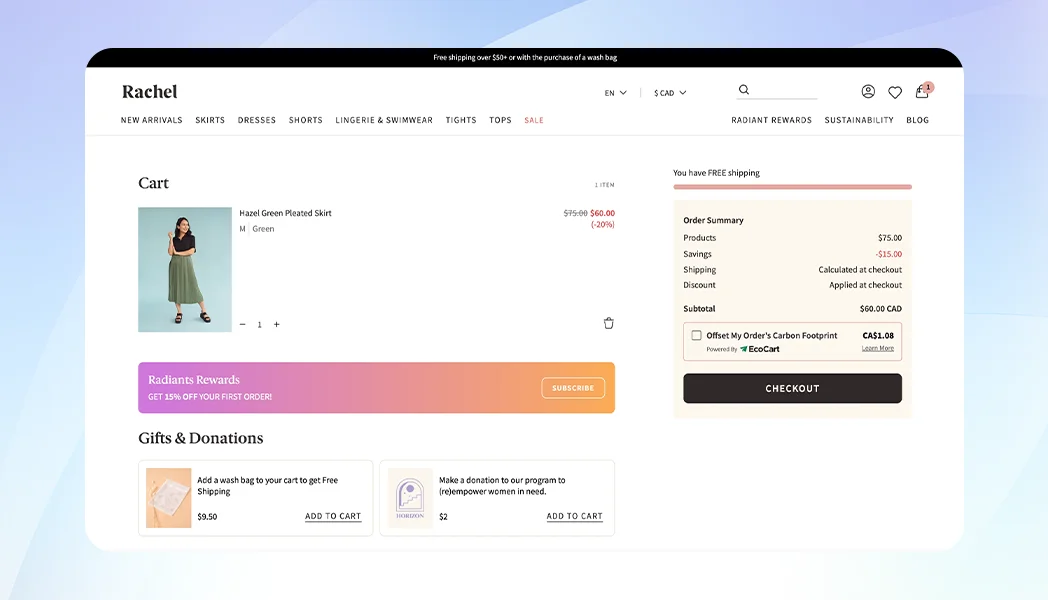Click the Rachel store logo
This screenshot has width=1048, height=600.
tap(150, 92)
